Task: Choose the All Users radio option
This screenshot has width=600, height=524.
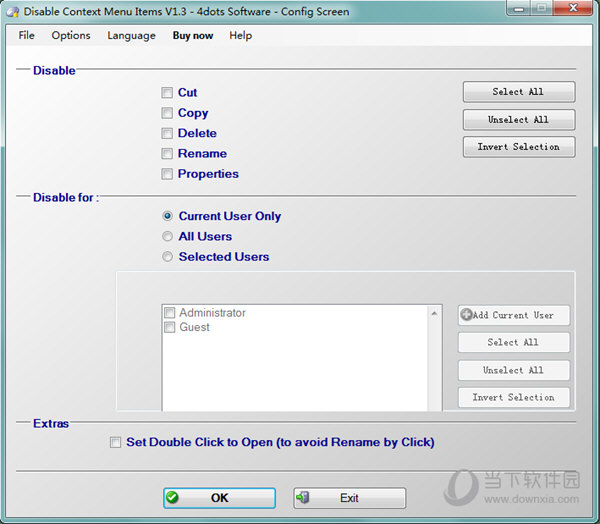Action: (167, 236)
